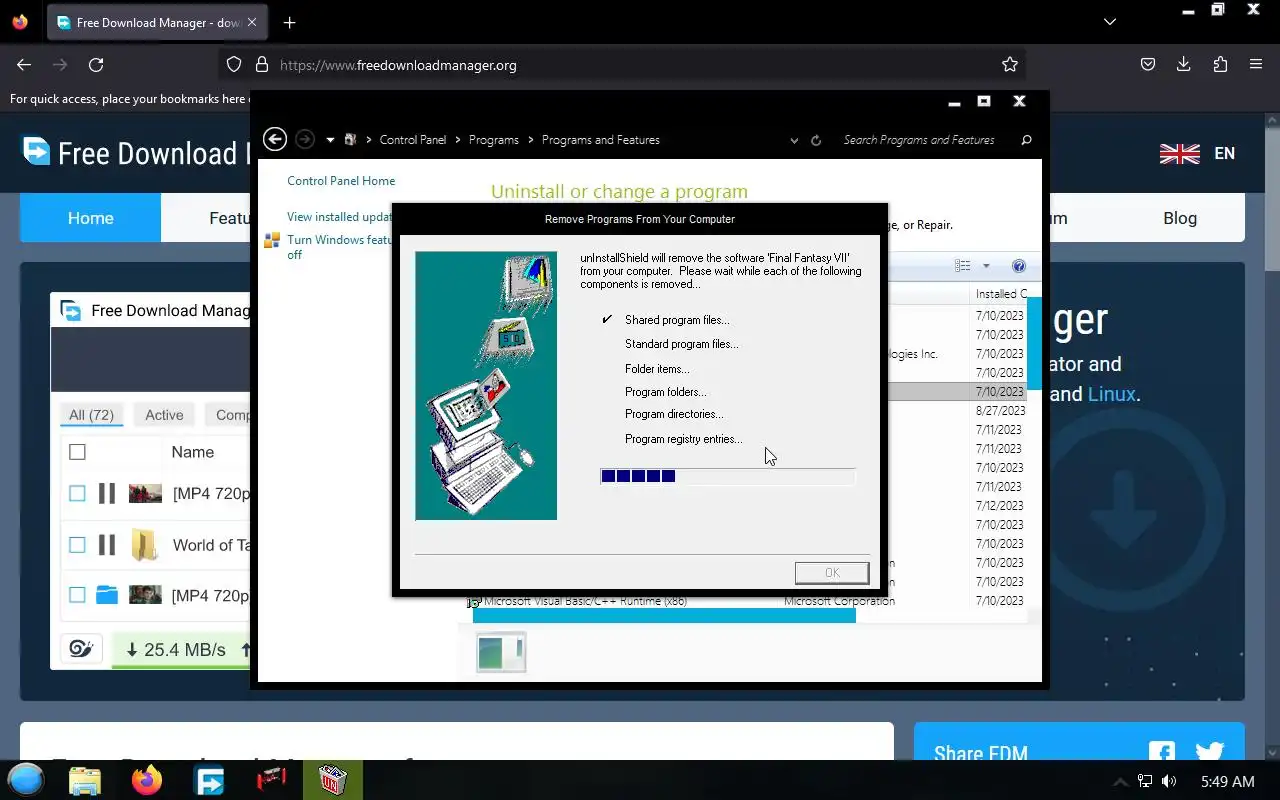Open Firefox extensions puzzle icon
Viewport: 1280px width, 800px height.
[x=1220, y=64]
